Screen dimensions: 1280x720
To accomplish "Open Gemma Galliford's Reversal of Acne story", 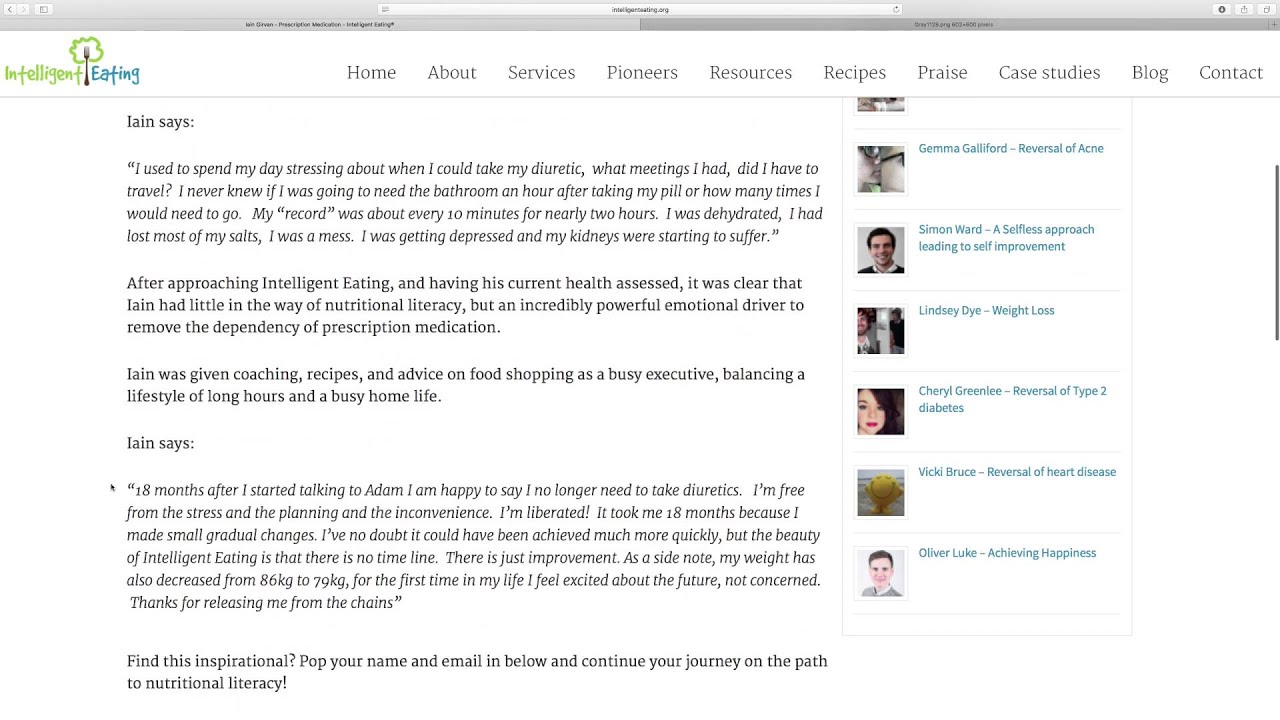I will tap(1011, 149).
